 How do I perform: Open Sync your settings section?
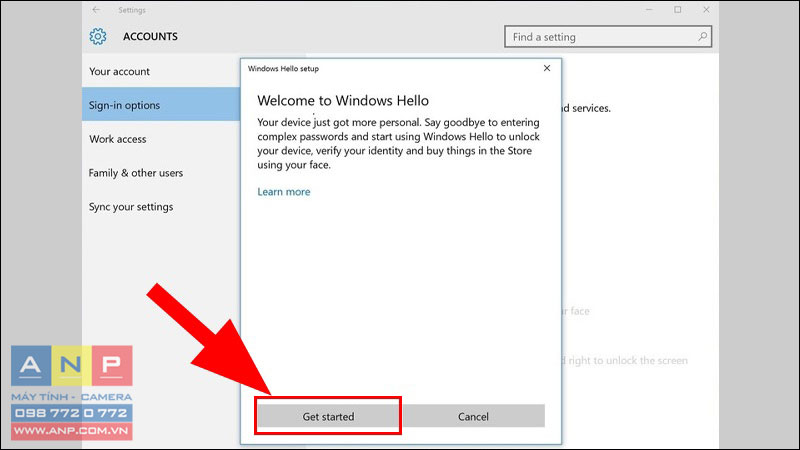tap(161, 207)
